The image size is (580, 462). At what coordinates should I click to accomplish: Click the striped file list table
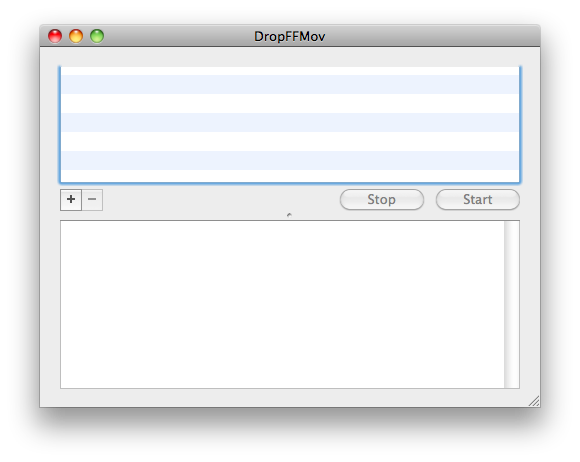[290, 125]
